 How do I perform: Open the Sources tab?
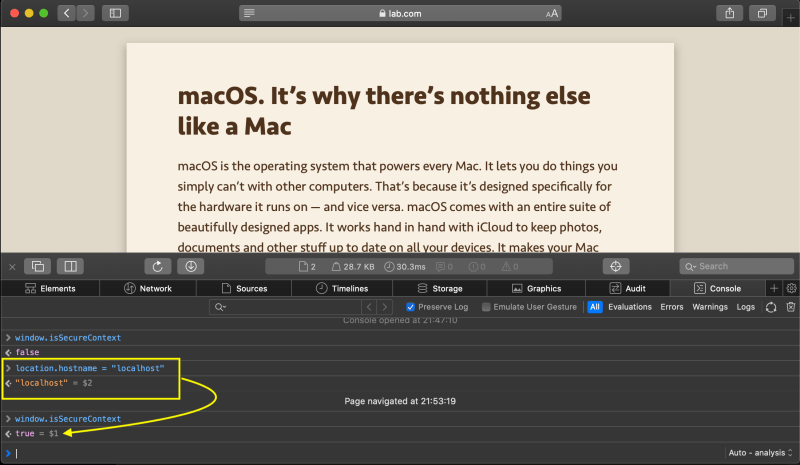coord(244,288)
